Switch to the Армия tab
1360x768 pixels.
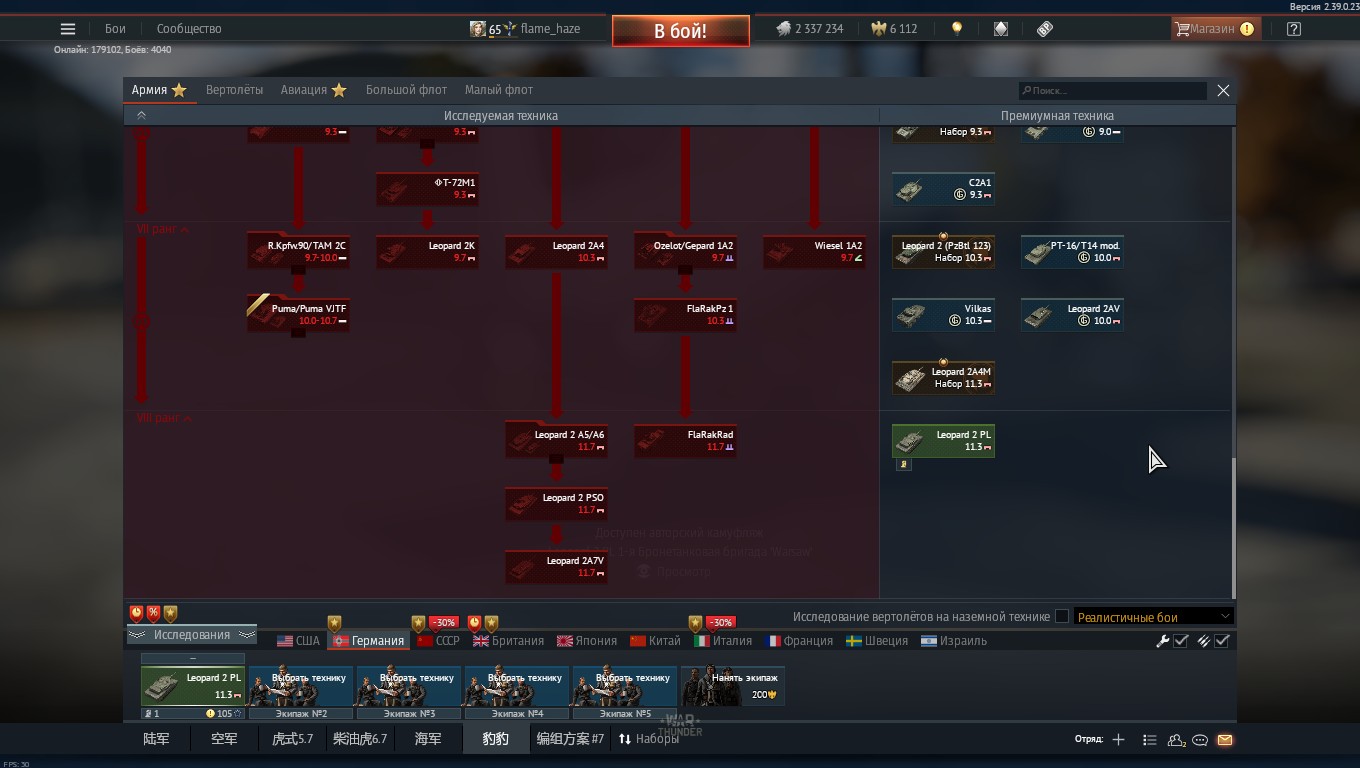click(x=159, y=90)
